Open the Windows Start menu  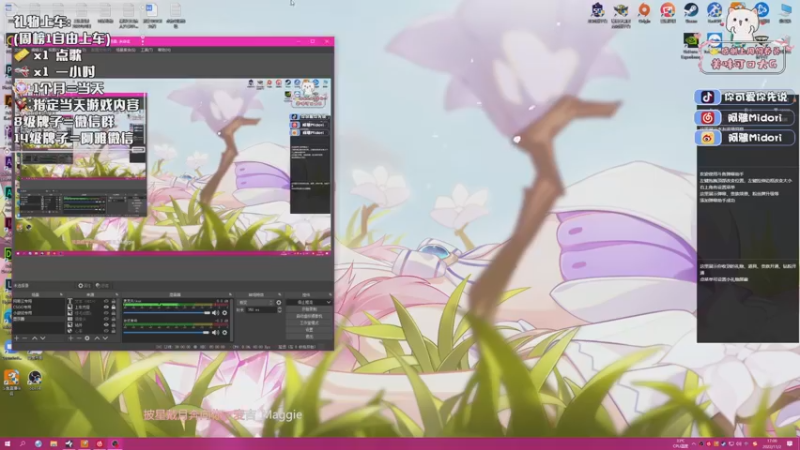[x=7, y=444]
